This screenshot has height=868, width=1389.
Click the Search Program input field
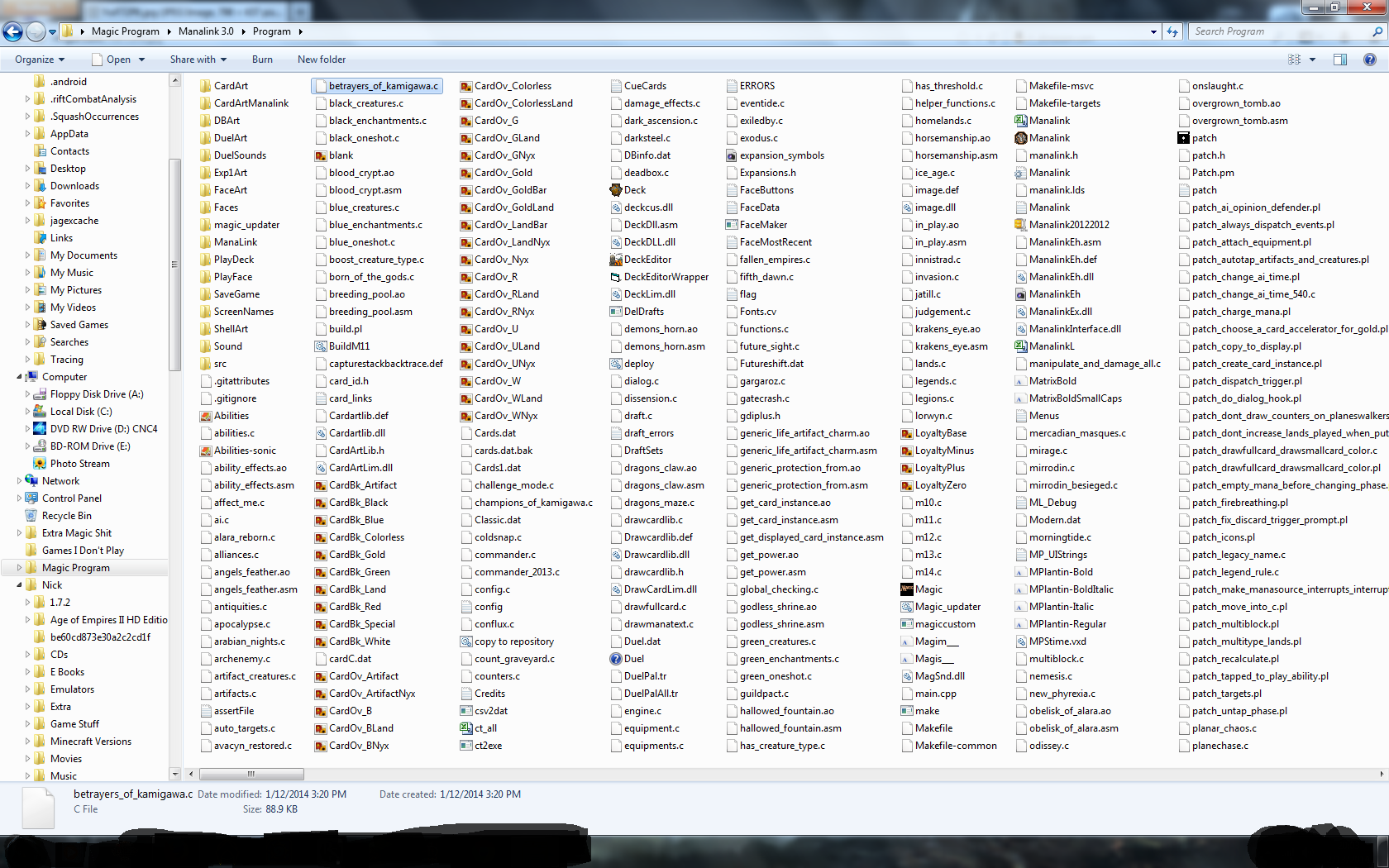click(x=1279, y=31)
